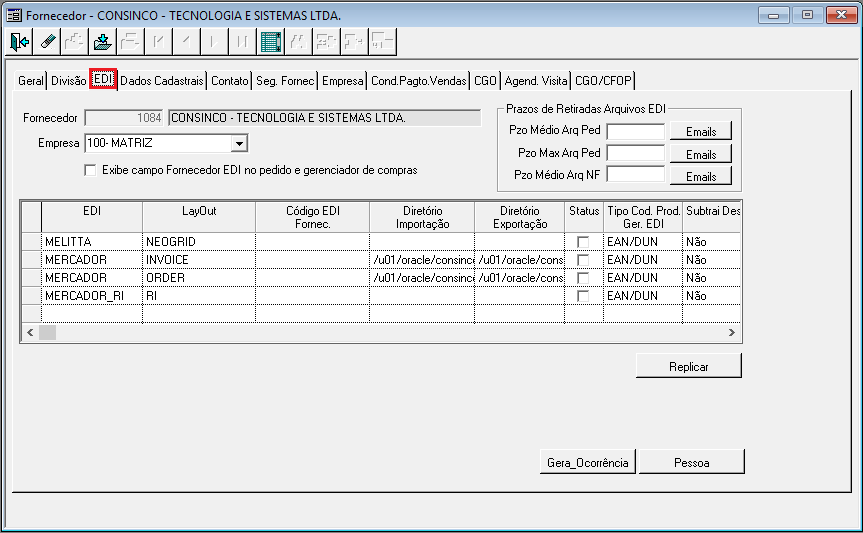Open the Seg. Fornec tab
The width and height of the screenshot is (863, 533).
pos(285,81)
